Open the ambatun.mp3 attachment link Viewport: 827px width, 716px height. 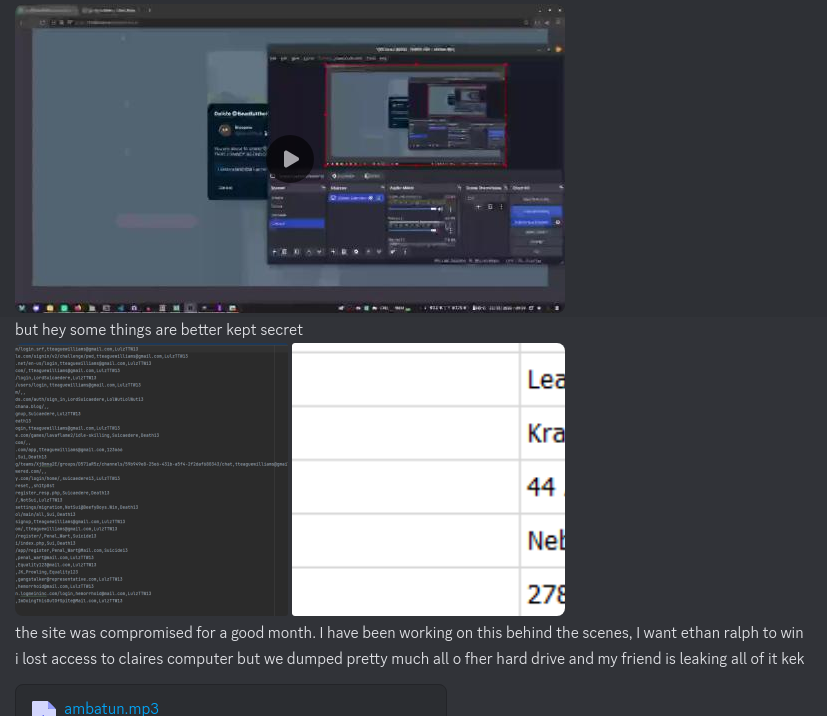coord(111,708)
